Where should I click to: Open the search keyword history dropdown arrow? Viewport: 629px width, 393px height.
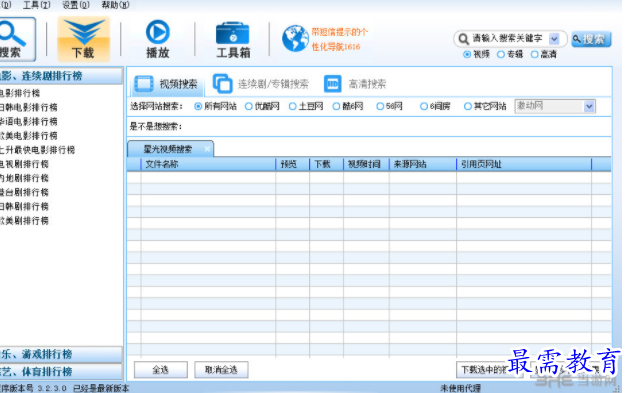coord(554,39)
